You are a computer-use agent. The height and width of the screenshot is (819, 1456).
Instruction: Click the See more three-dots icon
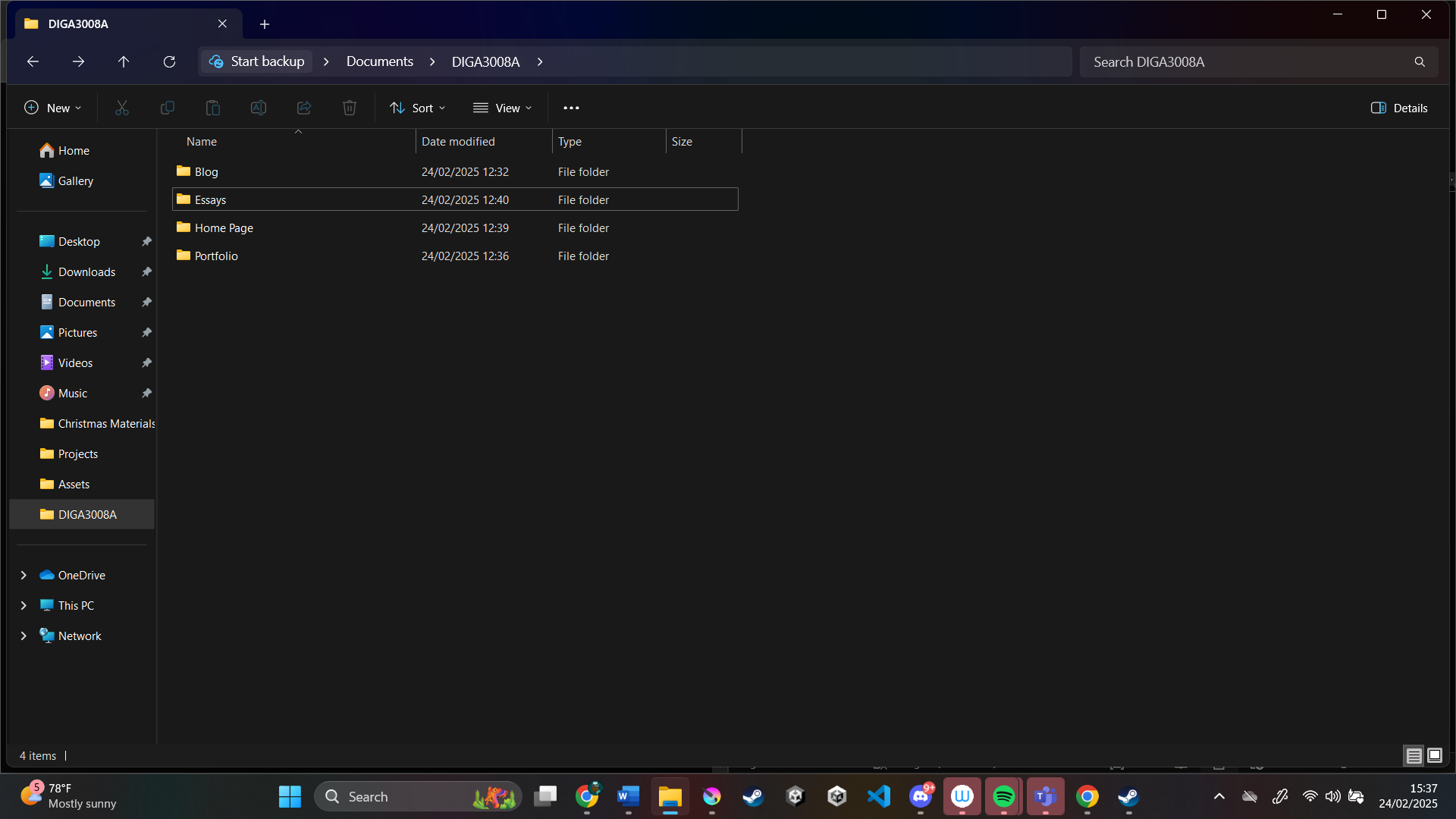pyautogui.click(x=571, y=108)
